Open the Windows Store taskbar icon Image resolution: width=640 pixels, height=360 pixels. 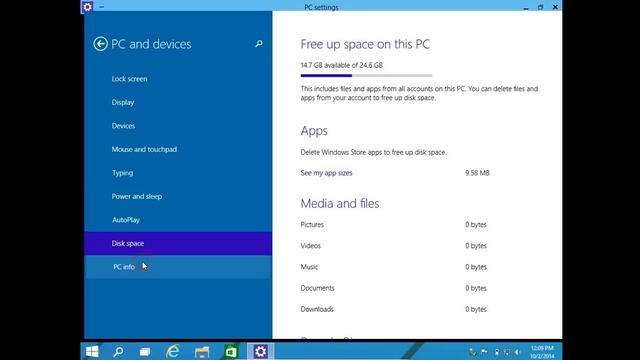pyautogui.click(x=231, y=351)
